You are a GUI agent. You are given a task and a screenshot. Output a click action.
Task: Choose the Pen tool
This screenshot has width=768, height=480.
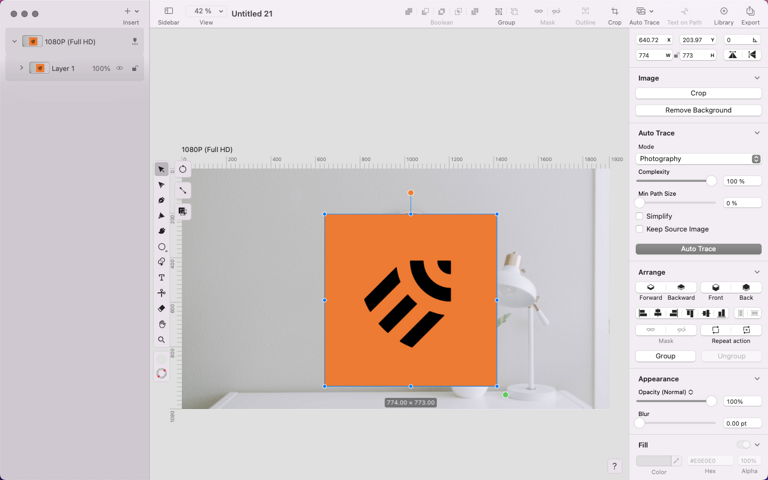[161, 200]
